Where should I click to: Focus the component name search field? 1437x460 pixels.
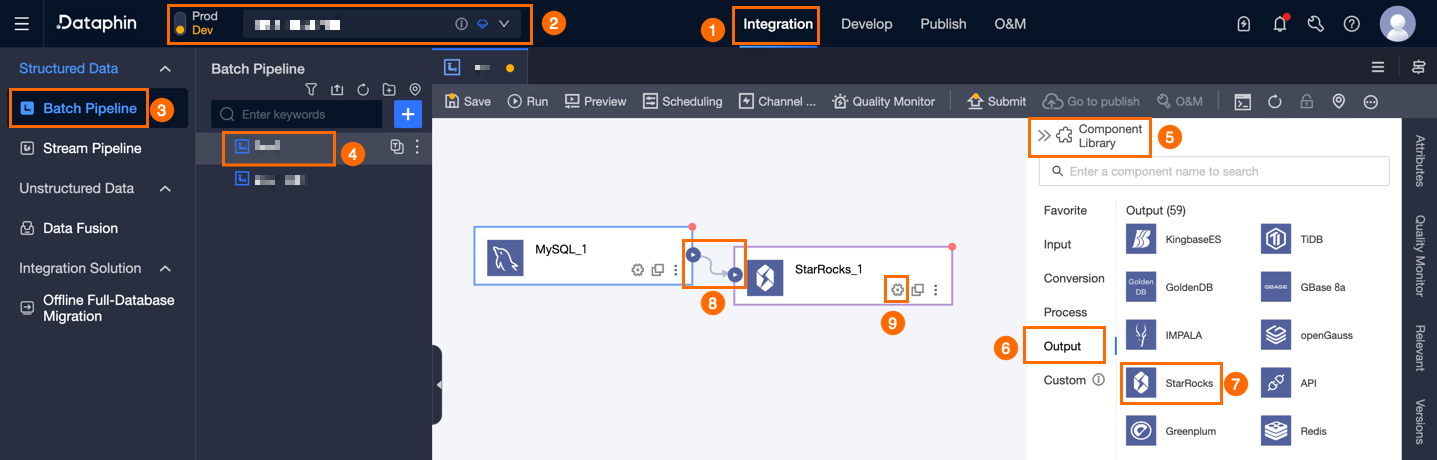point(1214,171)
